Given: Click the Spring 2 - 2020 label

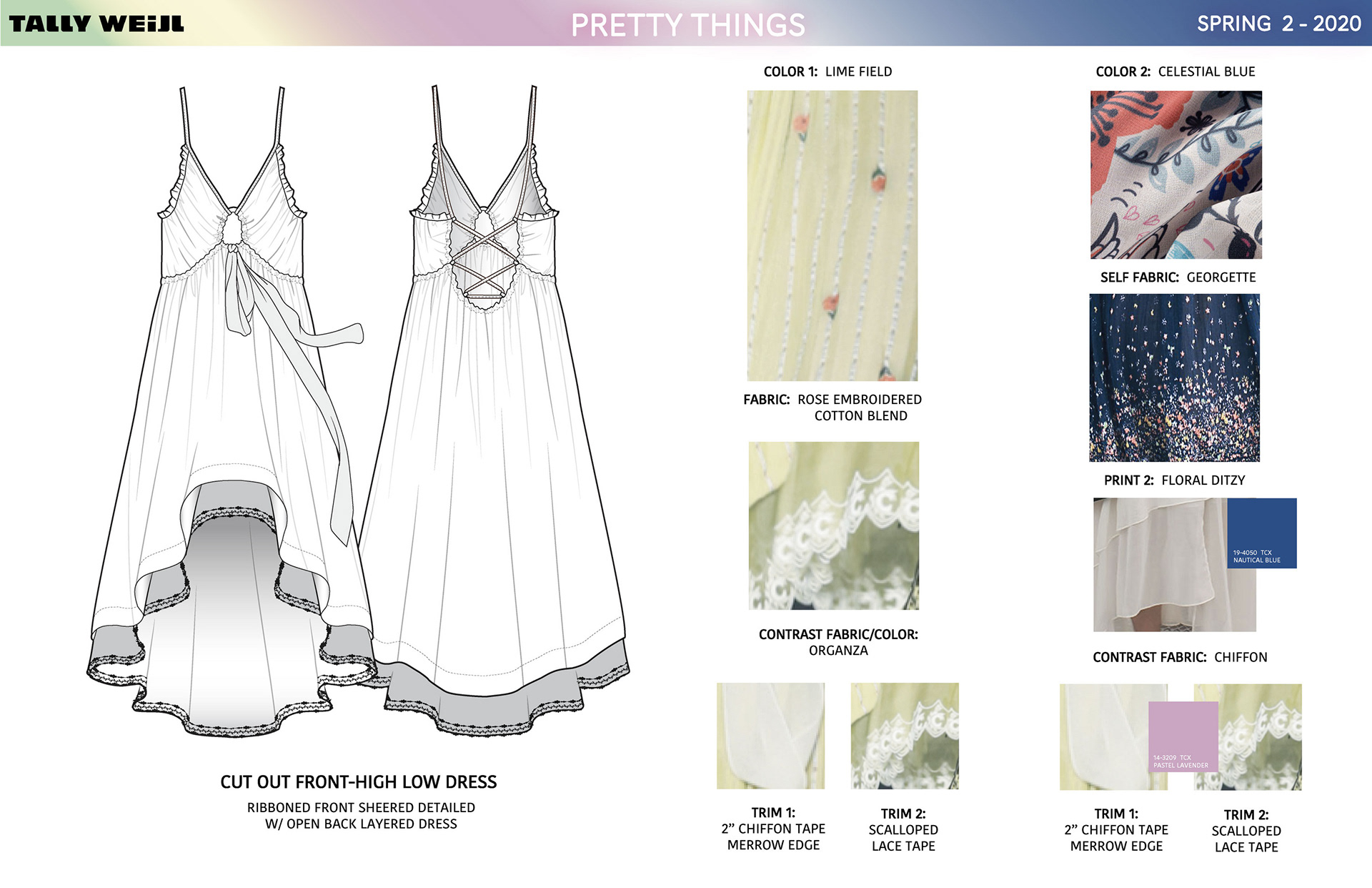Looking at the screenshot, I should 1278,24.
